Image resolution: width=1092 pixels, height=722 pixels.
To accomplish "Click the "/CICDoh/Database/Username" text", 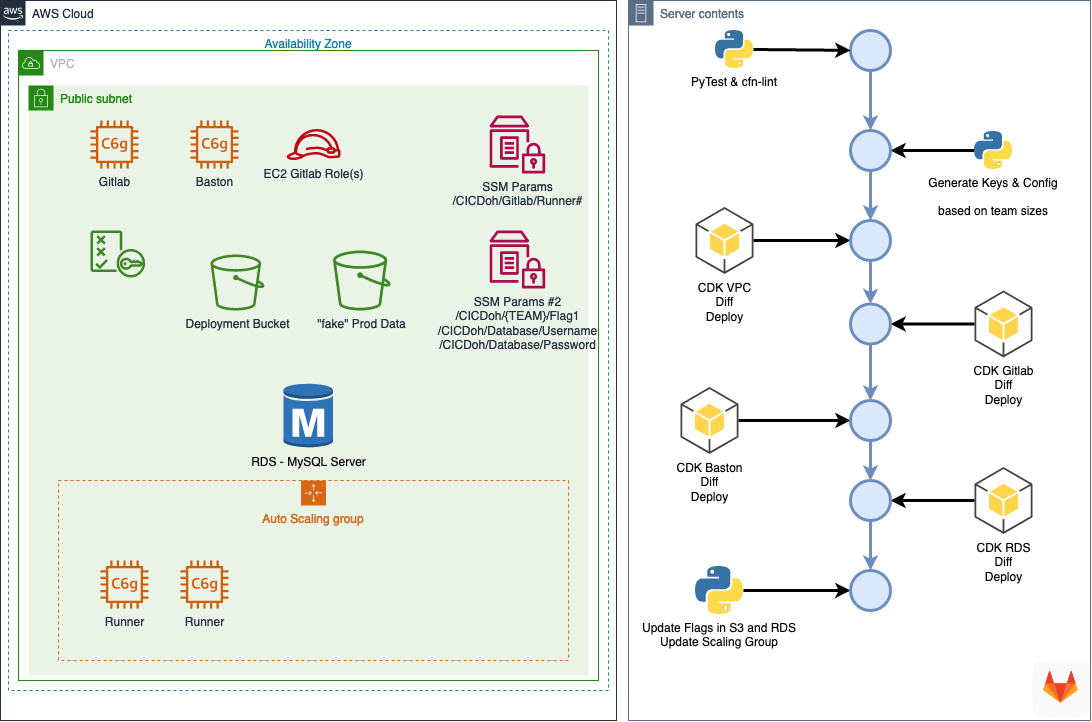I will pos(517,331).
